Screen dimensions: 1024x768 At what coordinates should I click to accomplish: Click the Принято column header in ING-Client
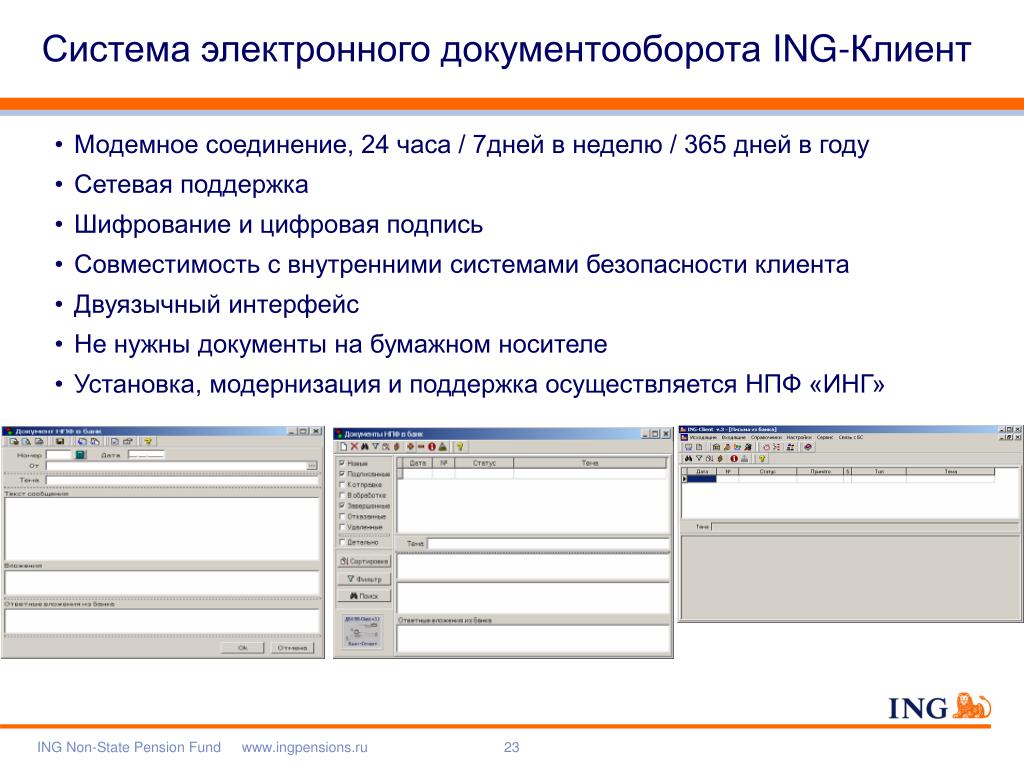(820, 472)
